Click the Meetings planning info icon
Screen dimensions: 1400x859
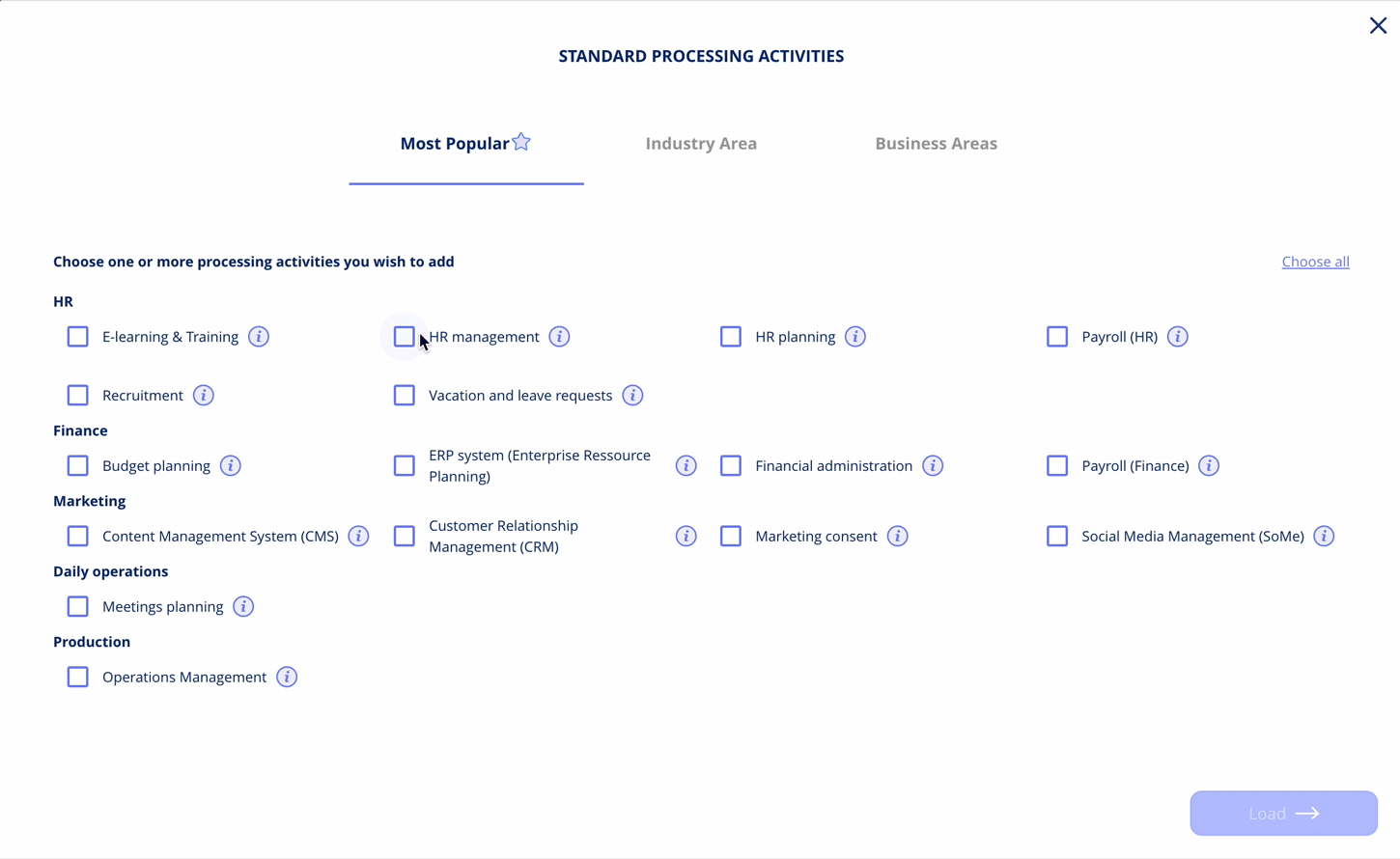click(243, 606)
